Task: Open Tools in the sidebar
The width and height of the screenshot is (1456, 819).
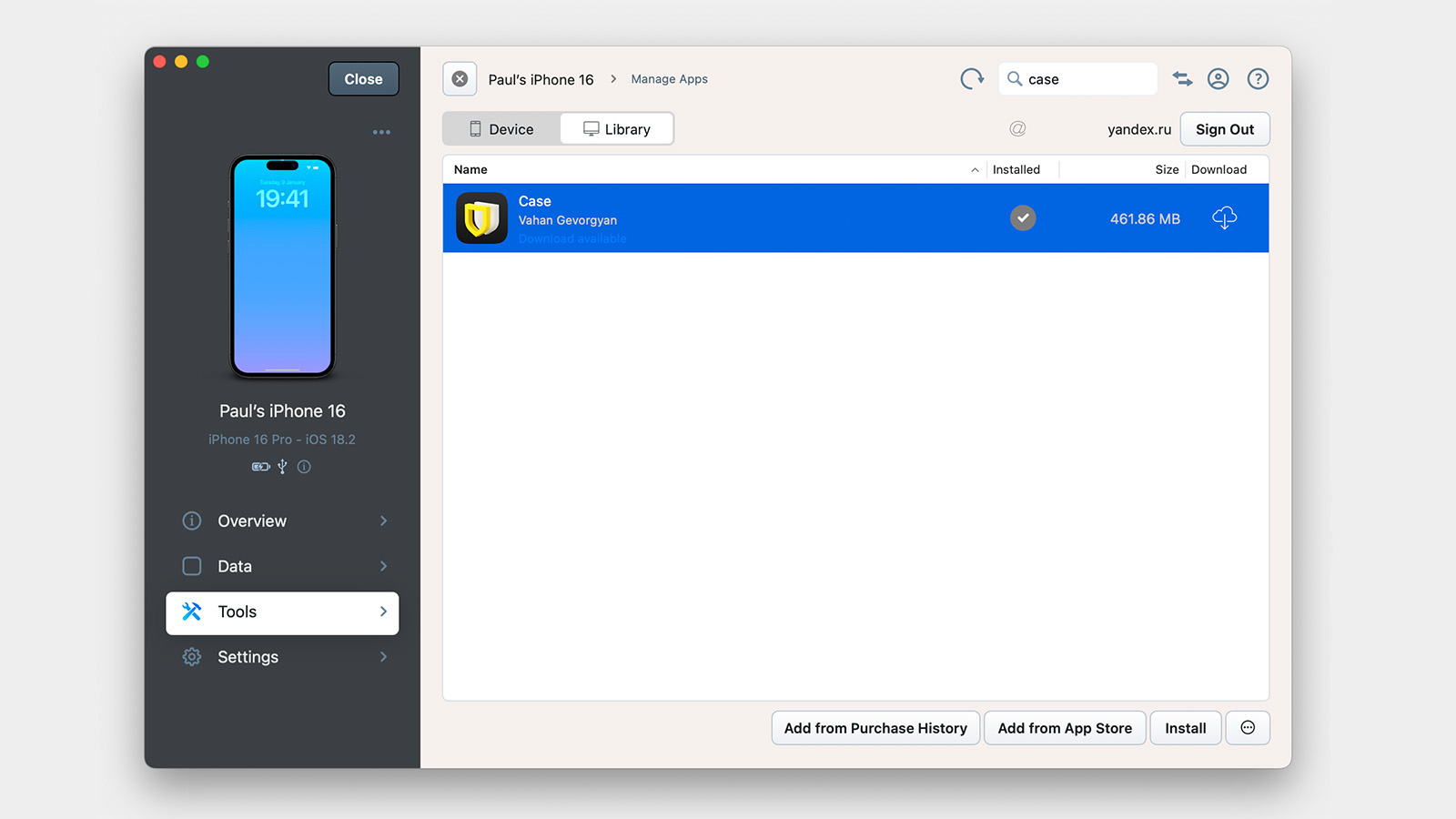Action: 282,612
